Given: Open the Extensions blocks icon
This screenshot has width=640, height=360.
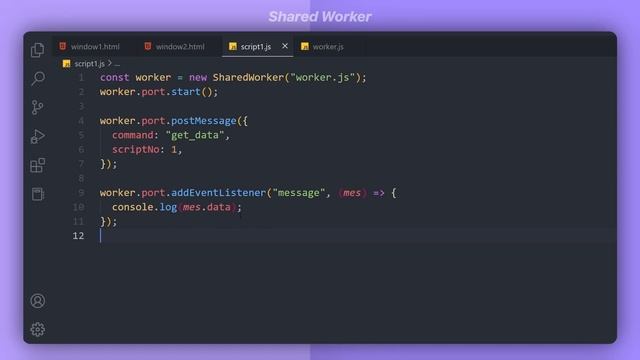Looking at the screenshot, I should 38,165.
